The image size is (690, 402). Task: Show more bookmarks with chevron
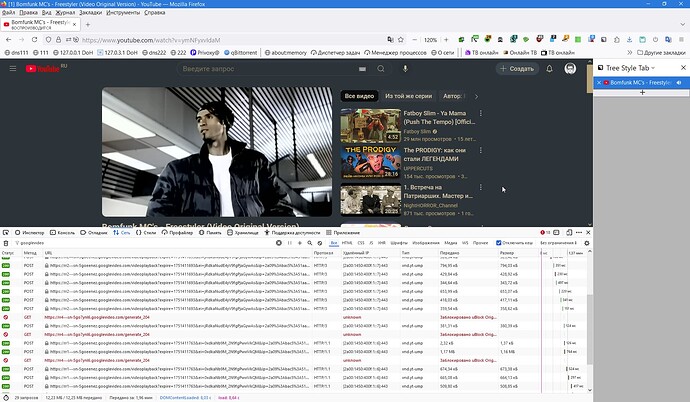(629, 52)
